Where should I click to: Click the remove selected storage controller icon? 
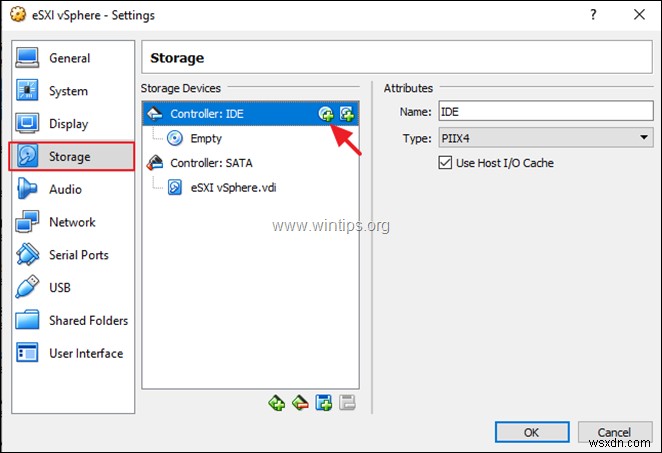(x=300, y=403)
